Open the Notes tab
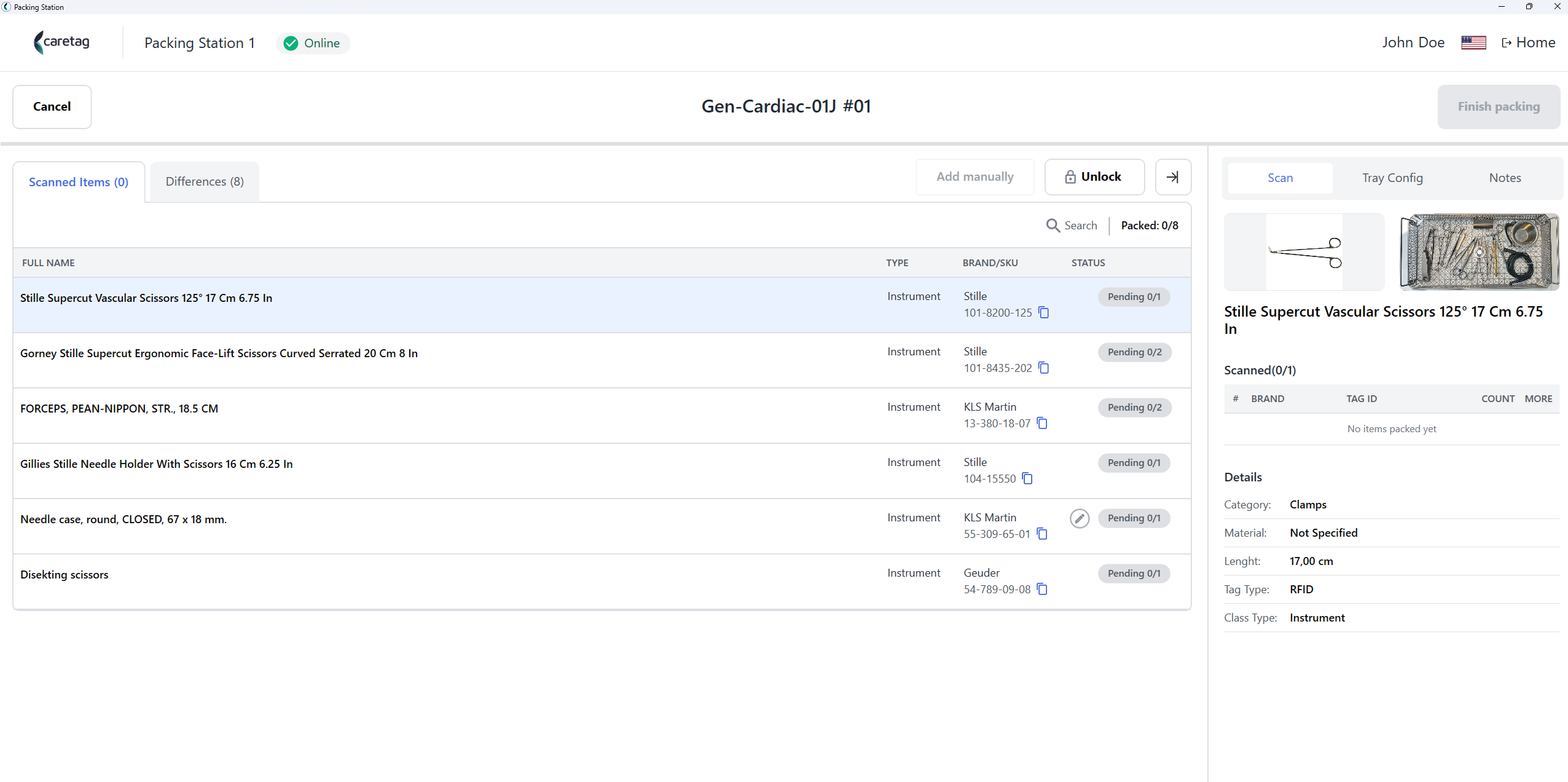The height and width of the screenshot is (782, 1568). coord(1505,178)
